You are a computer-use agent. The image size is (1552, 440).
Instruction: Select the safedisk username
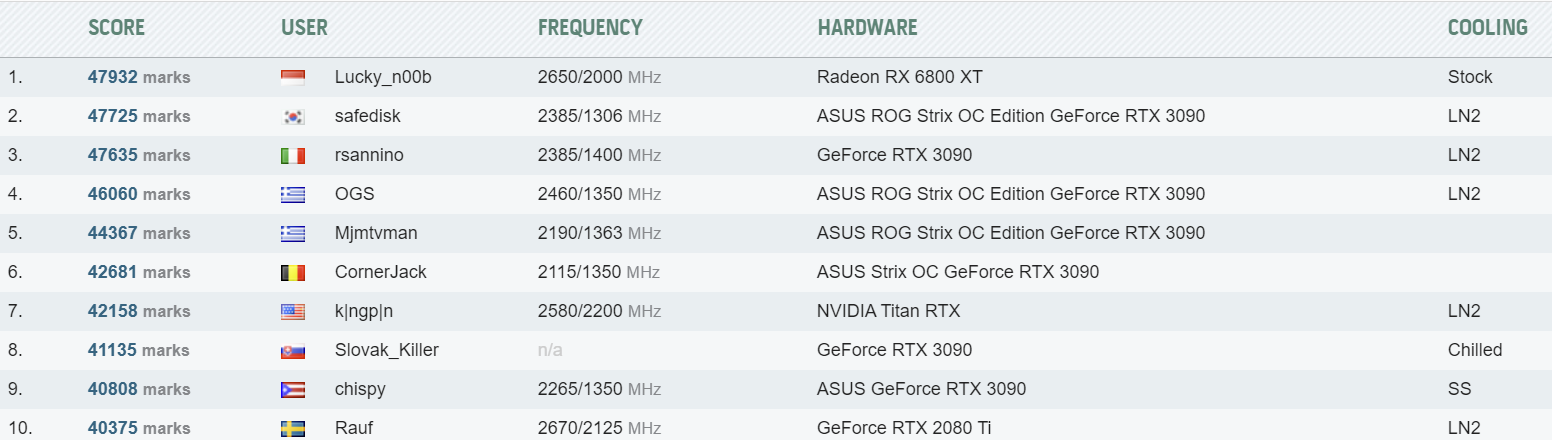tap(367, 116)
